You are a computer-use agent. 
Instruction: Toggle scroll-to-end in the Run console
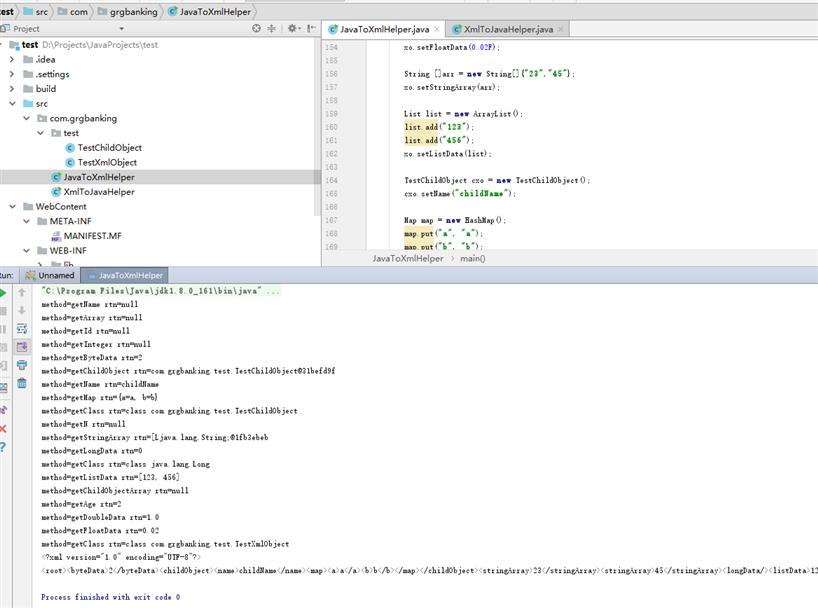click(x=22, y=347)
